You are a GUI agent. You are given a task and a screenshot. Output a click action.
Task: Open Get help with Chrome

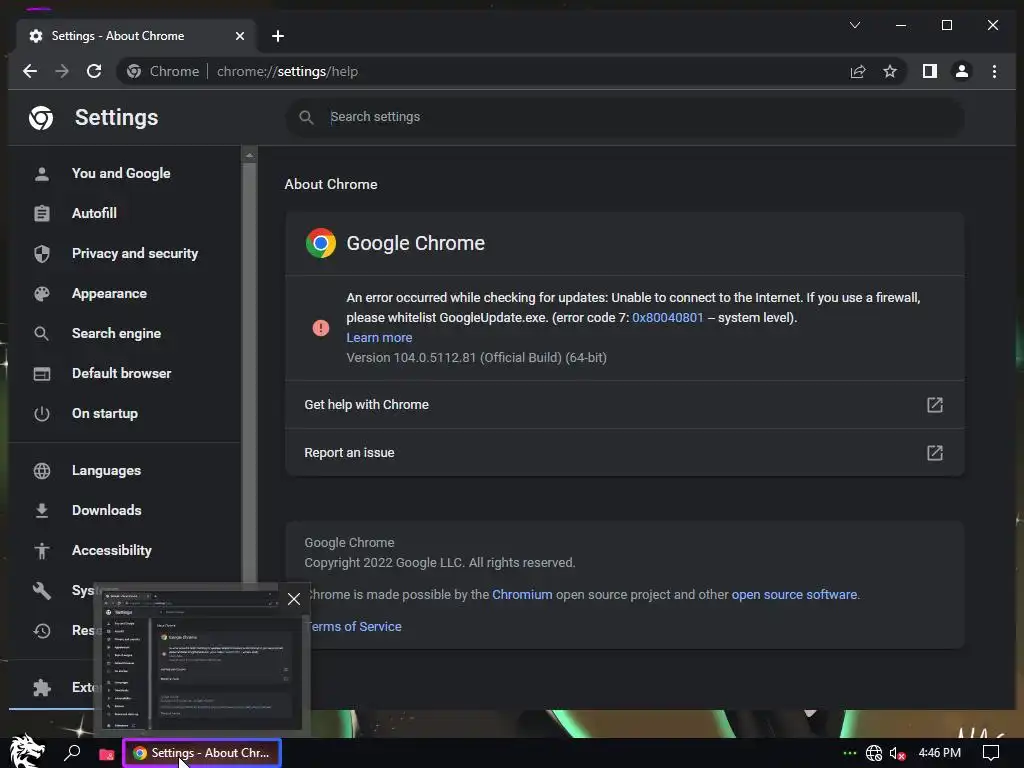tap(624, 404)
